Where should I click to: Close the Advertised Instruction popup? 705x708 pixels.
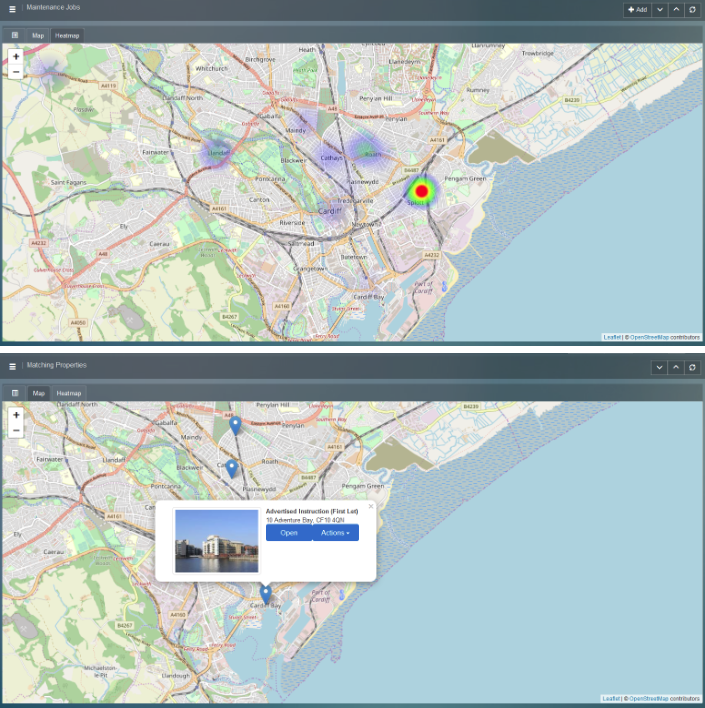(370, 506)
